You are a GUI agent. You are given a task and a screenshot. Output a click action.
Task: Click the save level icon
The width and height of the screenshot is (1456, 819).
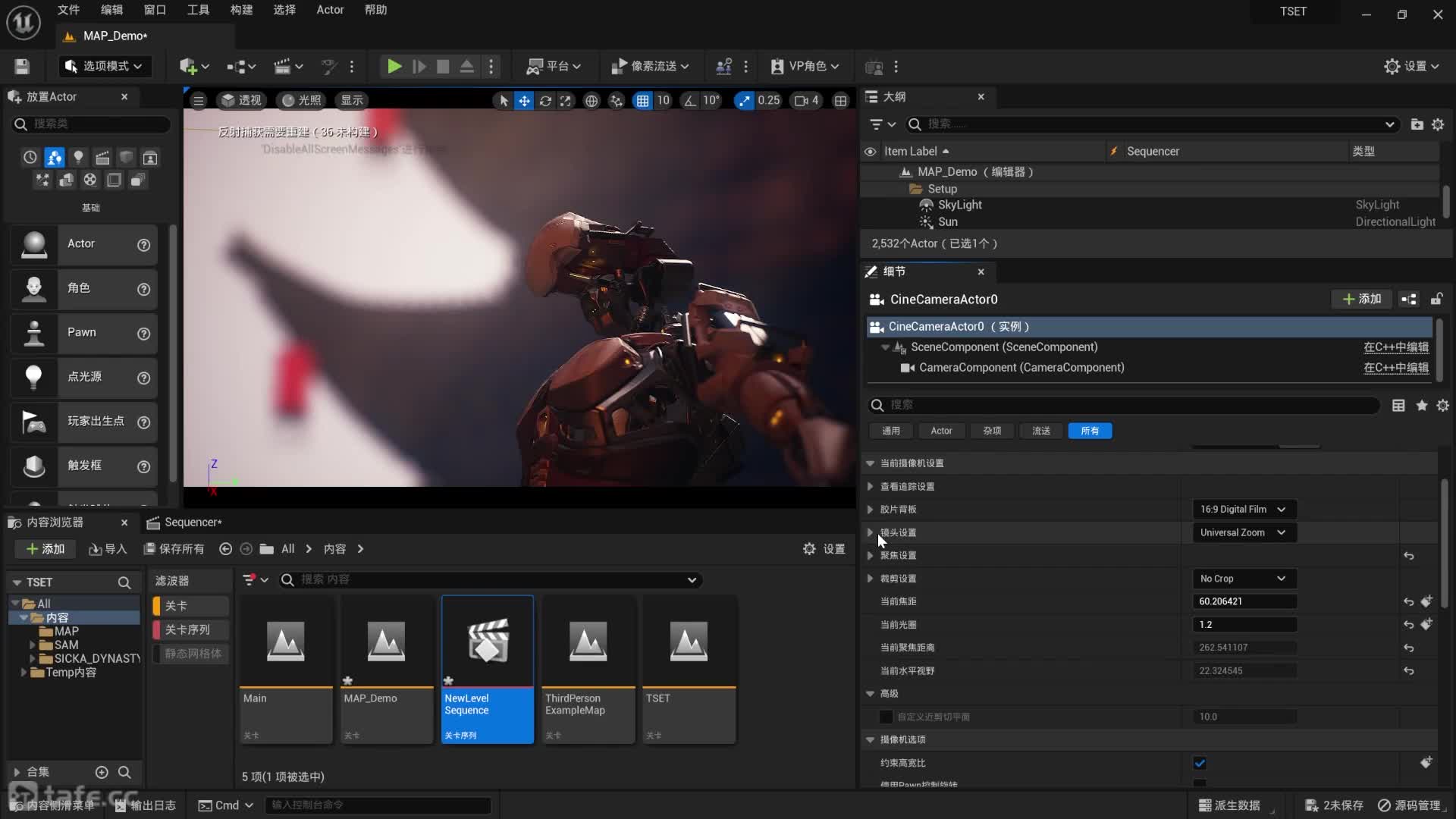coord(22,67)
